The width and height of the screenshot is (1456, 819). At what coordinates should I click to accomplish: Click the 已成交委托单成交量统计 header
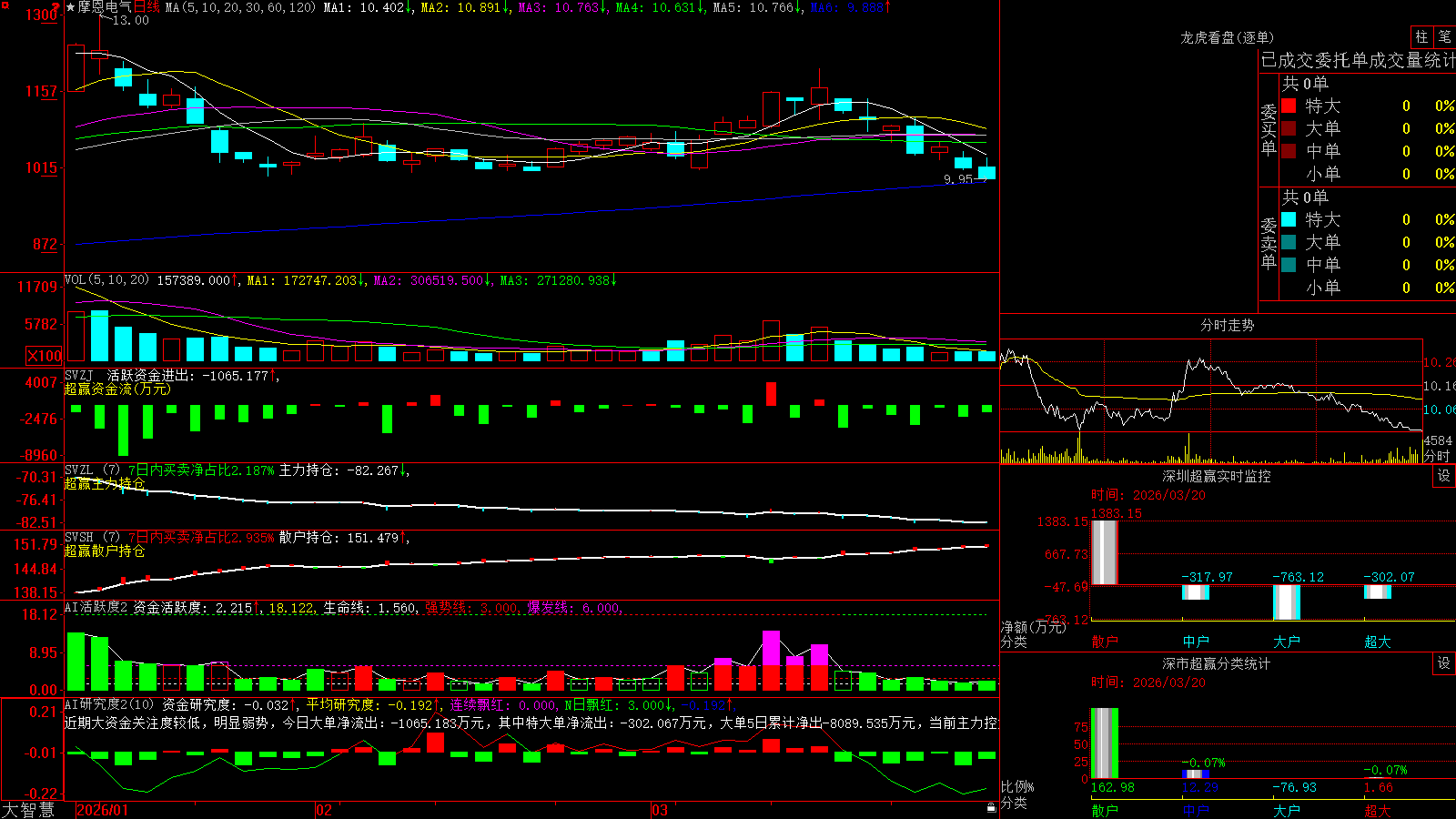pos(1358,60)
